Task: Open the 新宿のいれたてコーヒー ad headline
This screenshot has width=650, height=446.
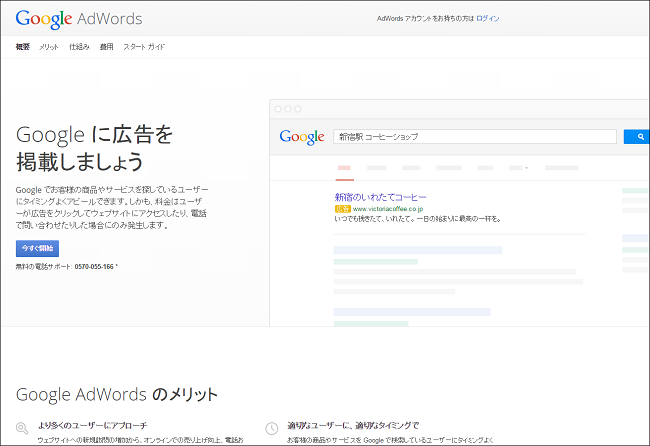Action: coord(380,197)
